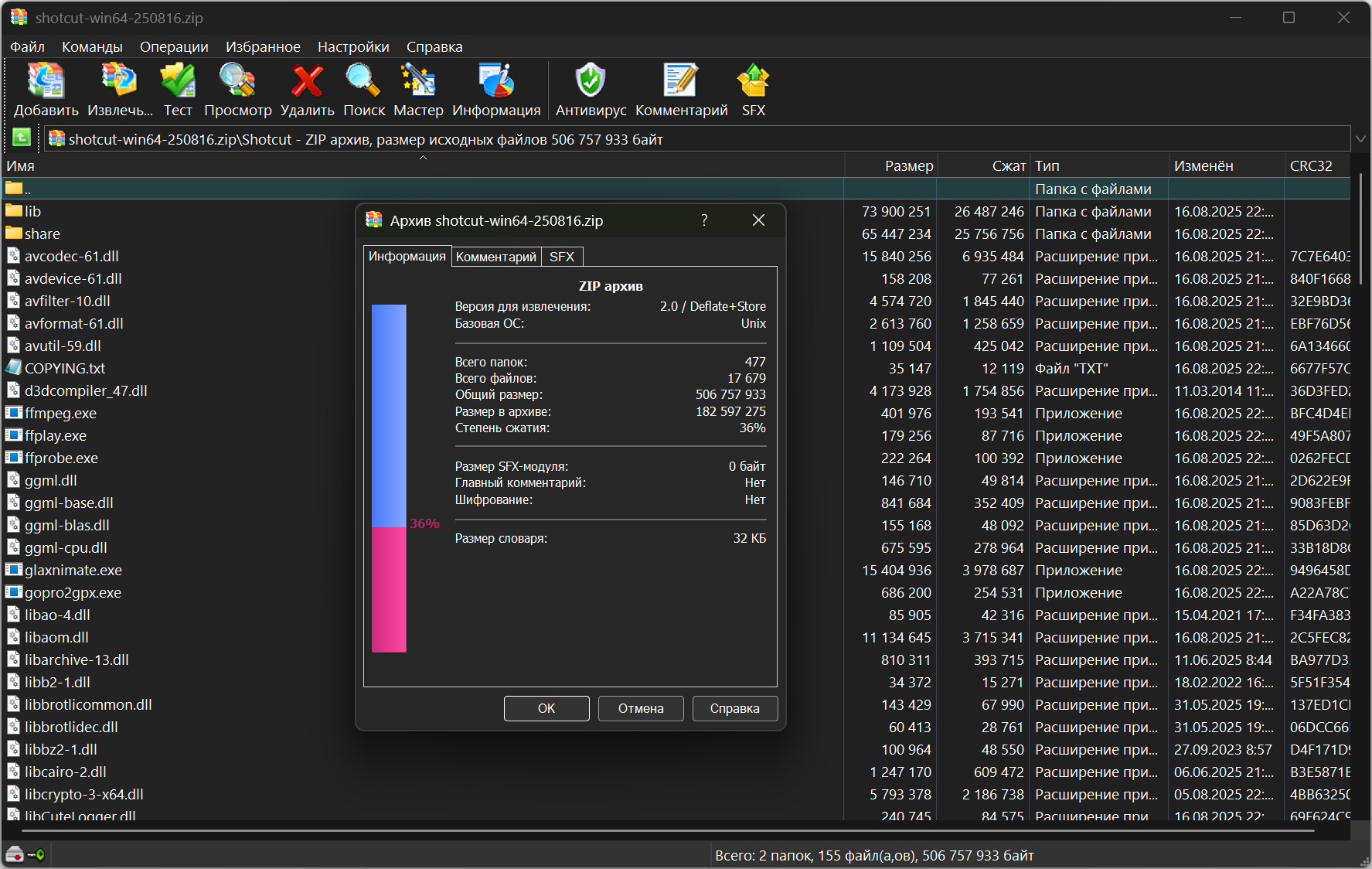1372x869 pixels.
Task: Click the status bar total files text
Action: pyautogui.click(x=874, y=855)
